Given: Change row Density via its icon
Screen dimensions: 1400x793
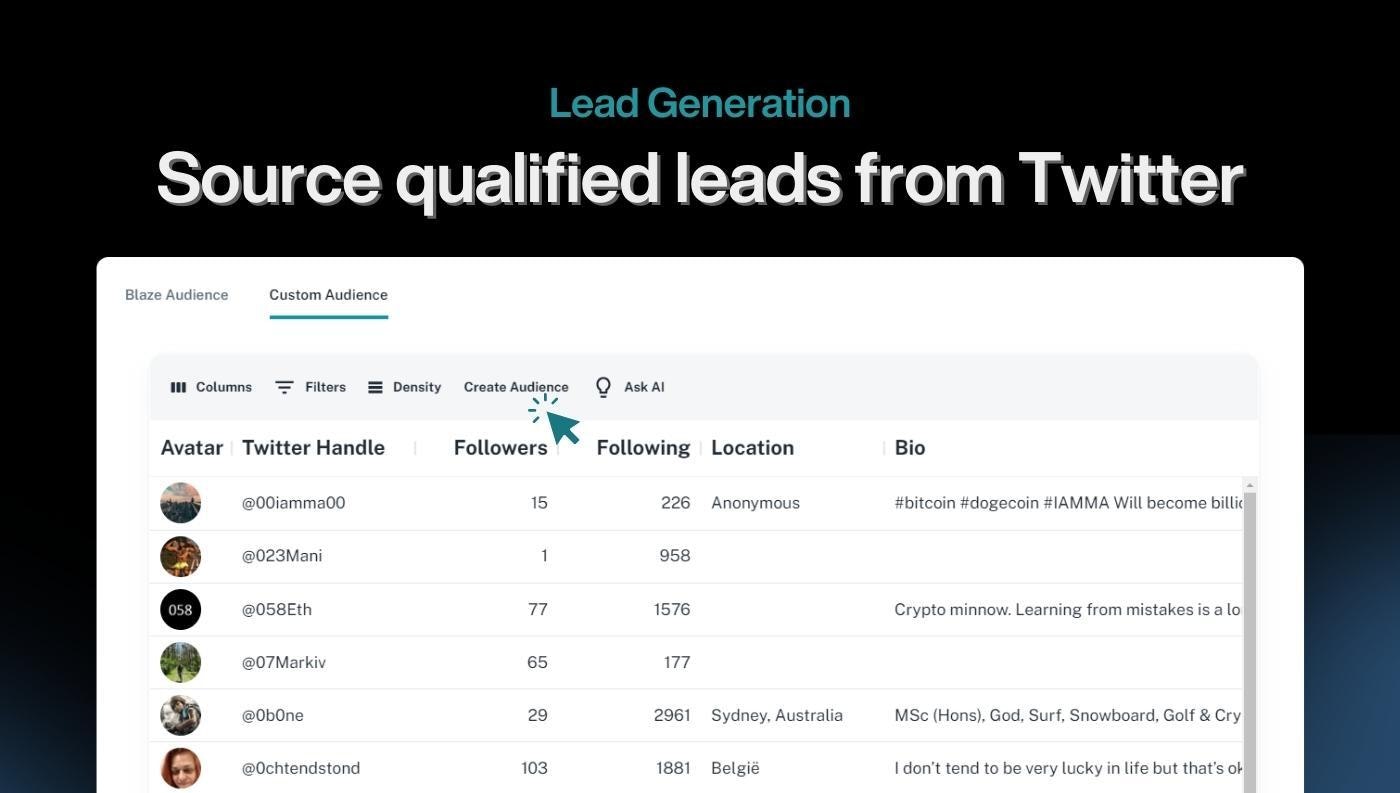Looking at the screenshot, I should (375, 387).
